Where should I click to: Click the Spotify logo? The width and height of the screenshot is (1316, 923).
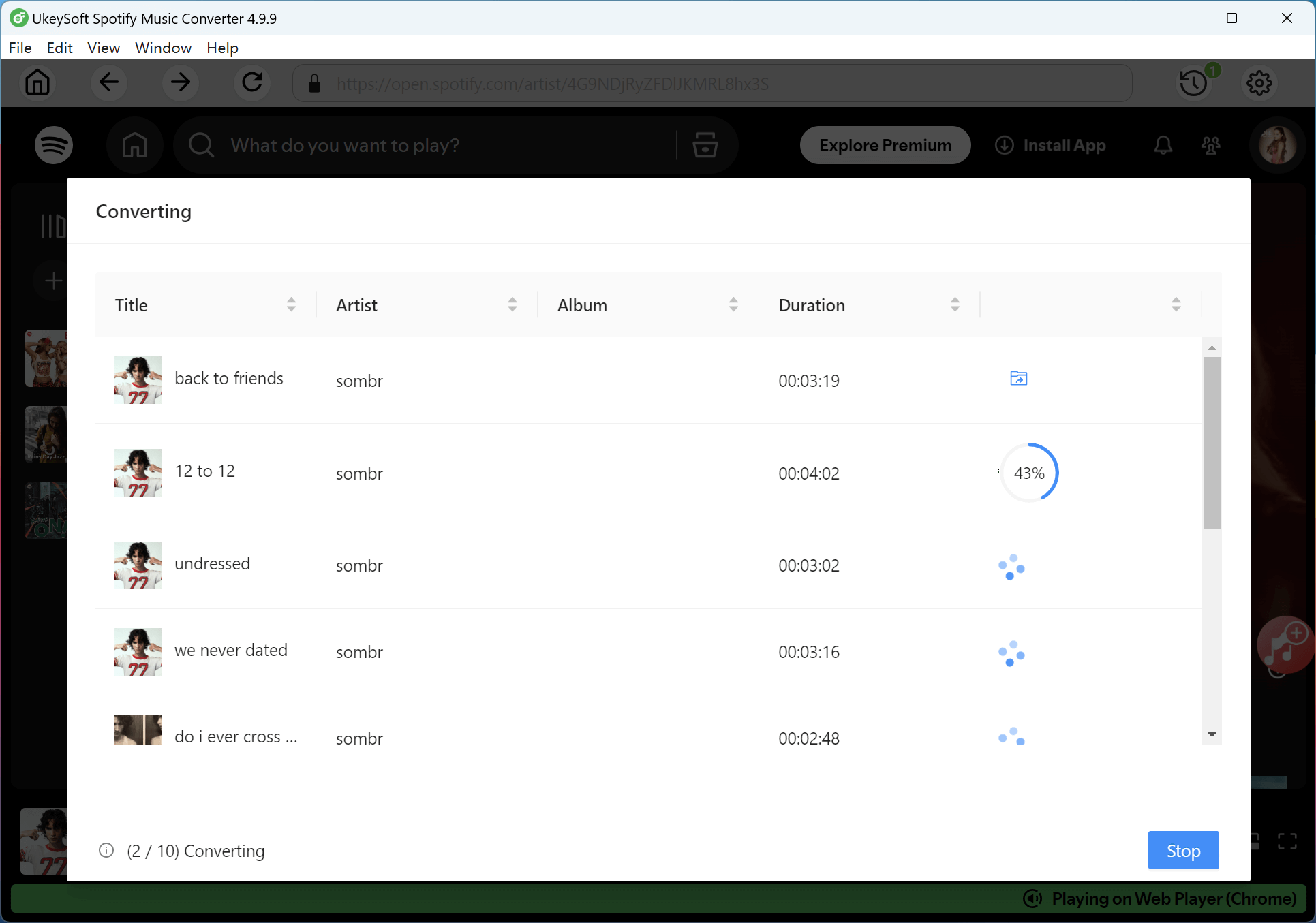pos(53,145)
